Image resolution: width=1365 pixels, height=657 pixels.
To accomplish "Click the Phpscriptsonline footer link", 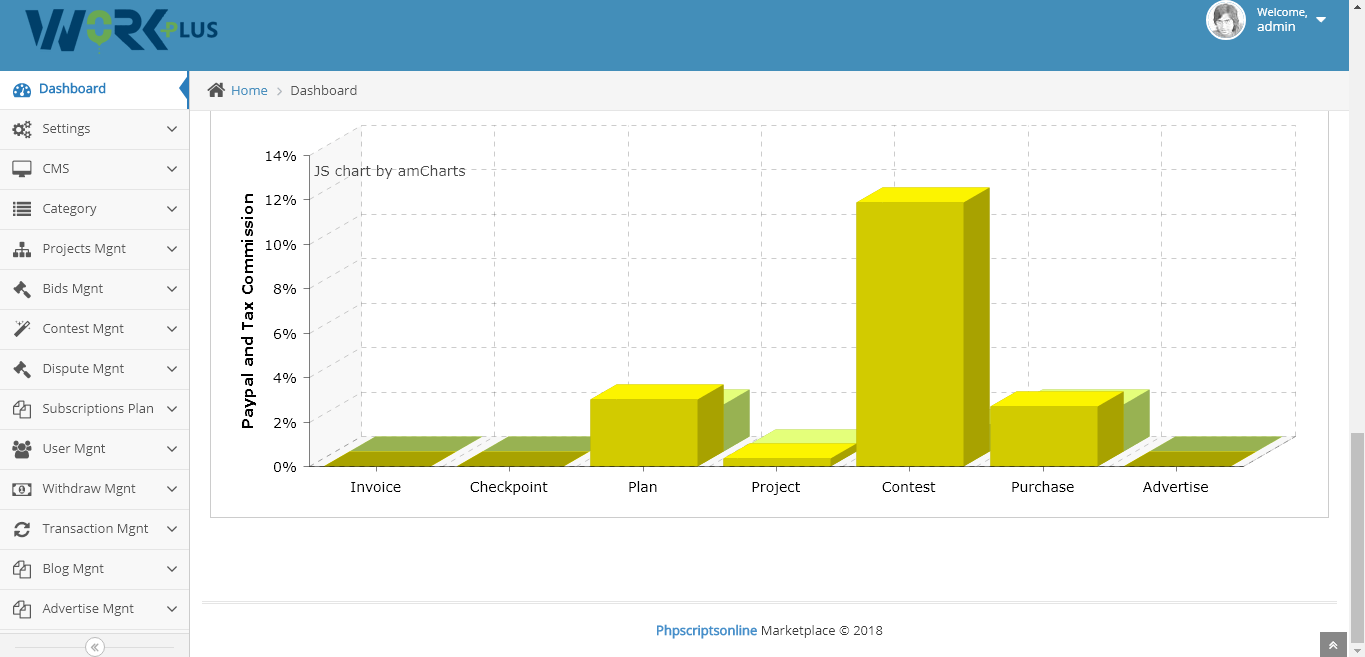I will (706, 631).
